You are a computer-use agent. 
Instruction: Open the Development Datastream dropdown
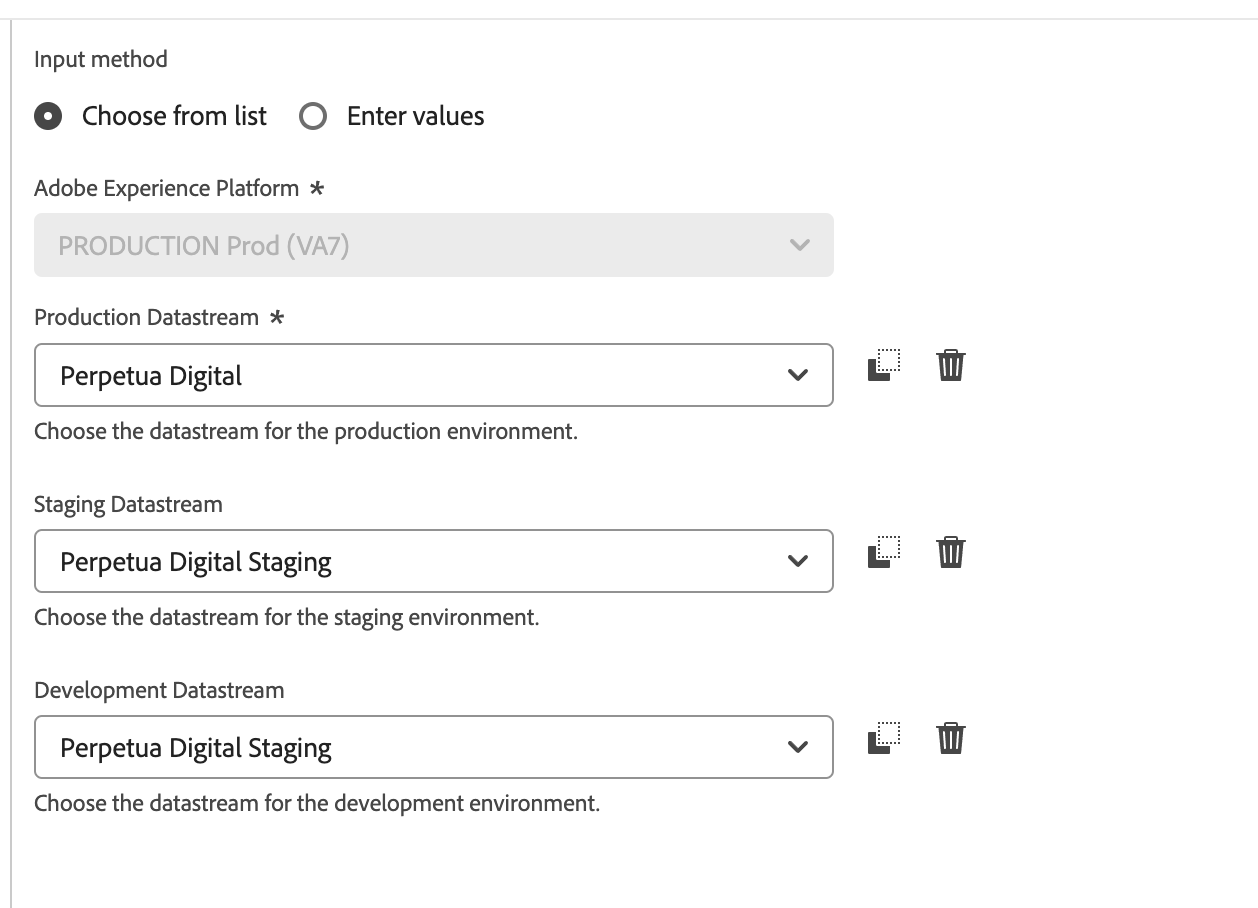(x=434, y=747)
